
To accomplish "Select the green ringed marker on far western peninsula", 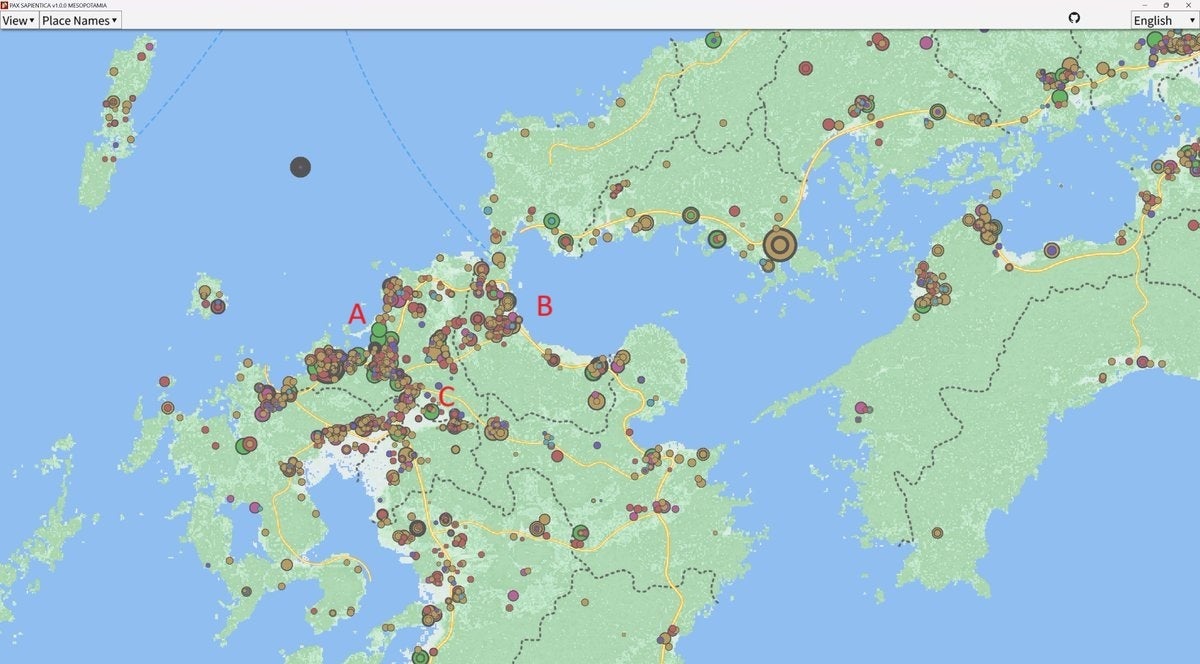I will point(243,446).
